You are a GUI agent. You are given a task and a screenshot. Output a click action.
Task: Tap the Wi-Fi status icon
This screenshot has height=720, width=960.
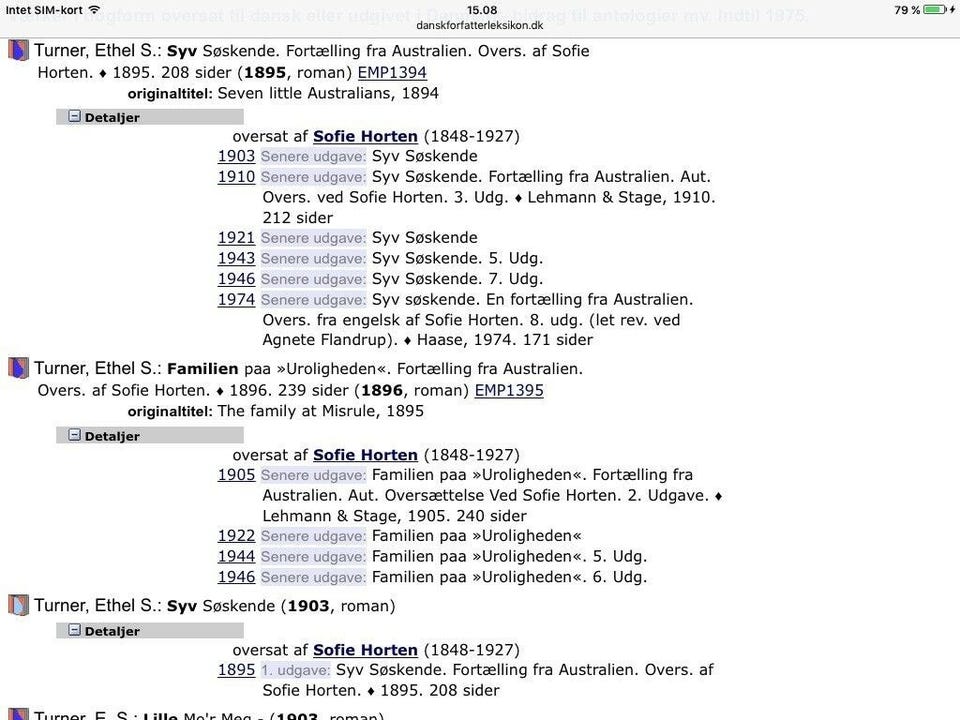click(x=94, y=10)
